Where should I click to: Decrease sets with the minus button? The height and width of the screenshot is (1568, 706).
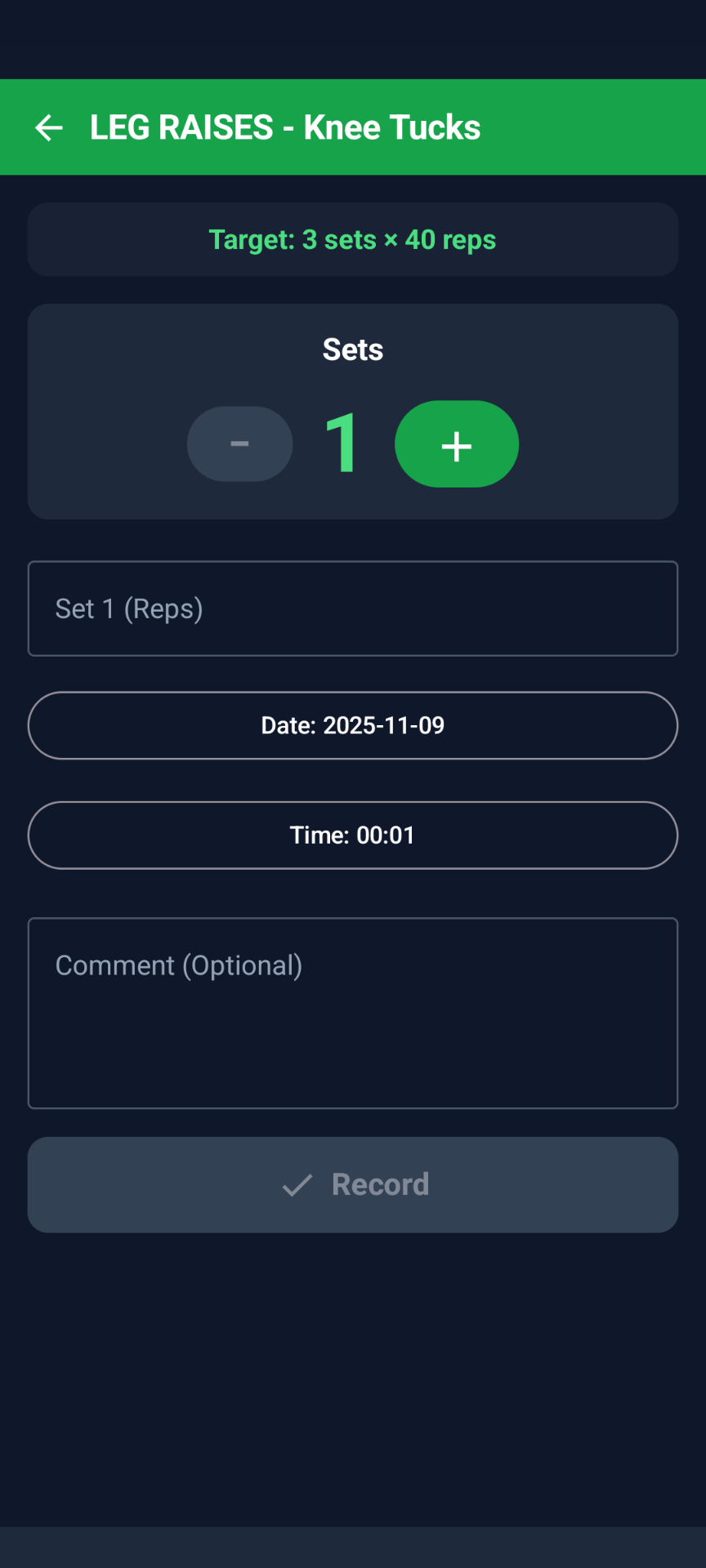(239, 444)
